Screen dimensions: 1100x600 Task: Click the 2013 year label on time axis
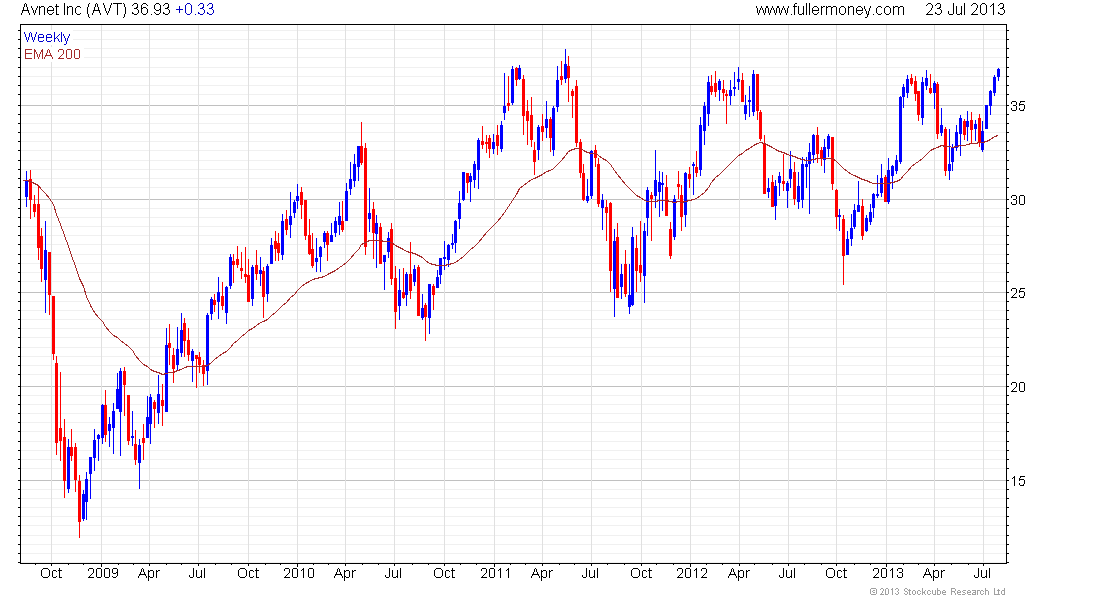tap(888, 573)
